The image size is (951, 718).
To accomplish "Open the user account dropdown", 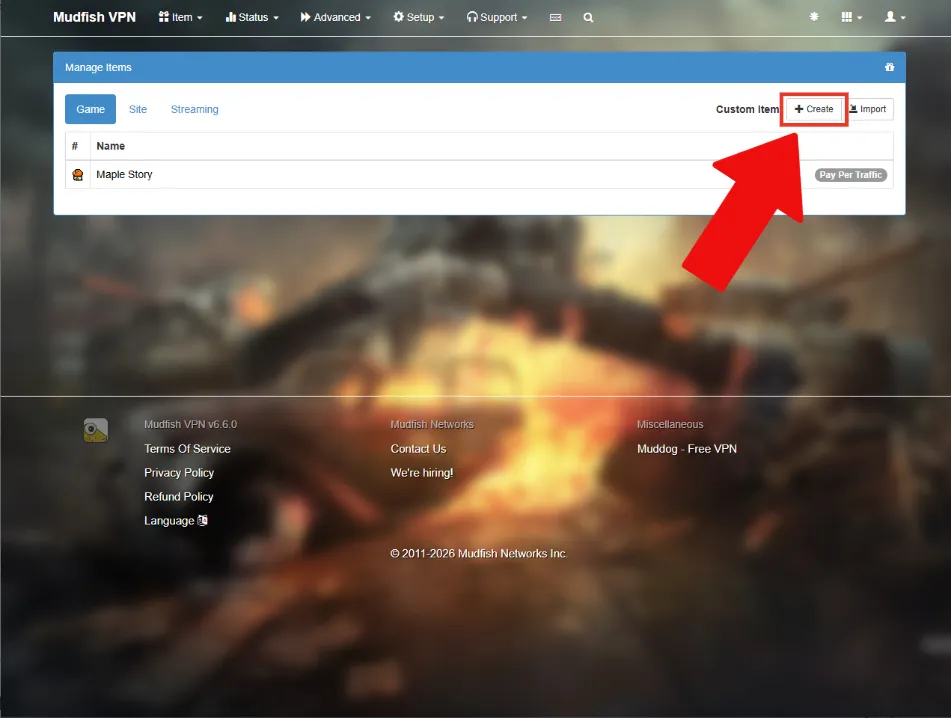I will point(895,17).
